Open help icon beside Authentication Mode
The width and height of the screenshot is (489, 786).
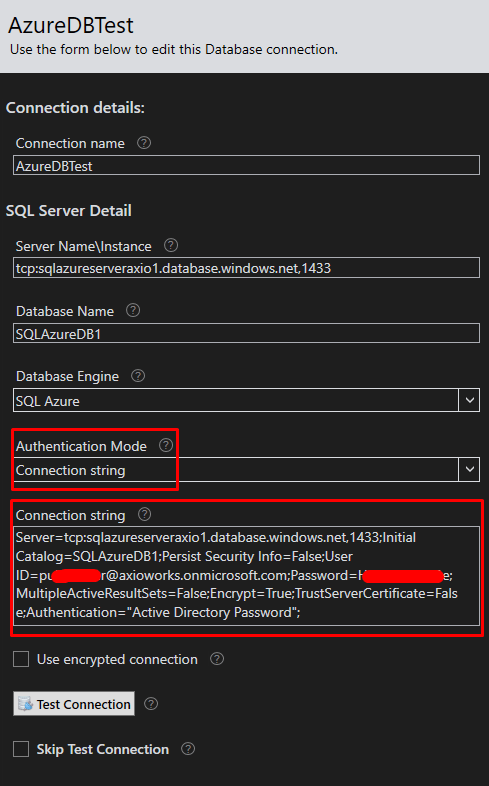[166, 445]
